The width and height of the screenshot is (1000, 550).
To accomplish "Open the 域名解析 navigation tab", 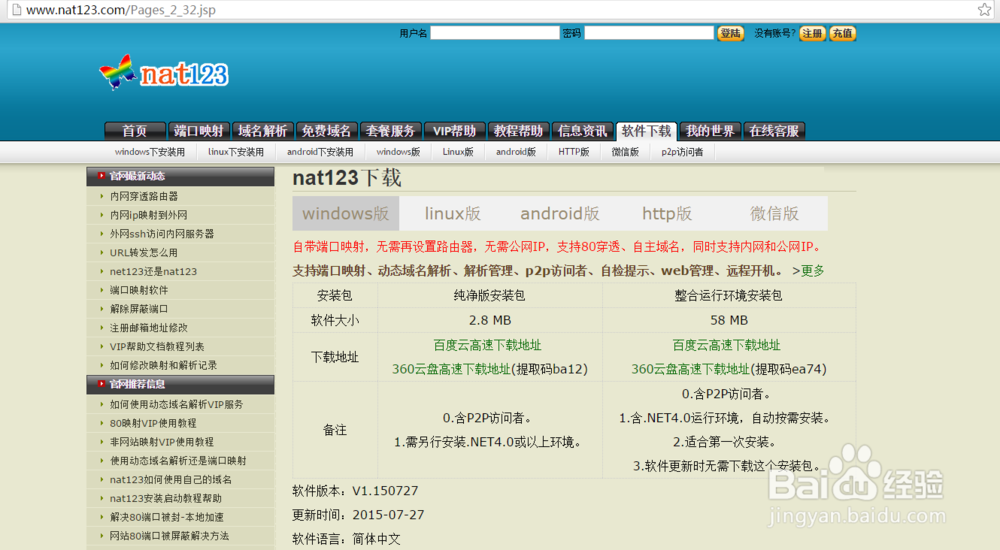I will pyautogui.click(x=263, y=131).
